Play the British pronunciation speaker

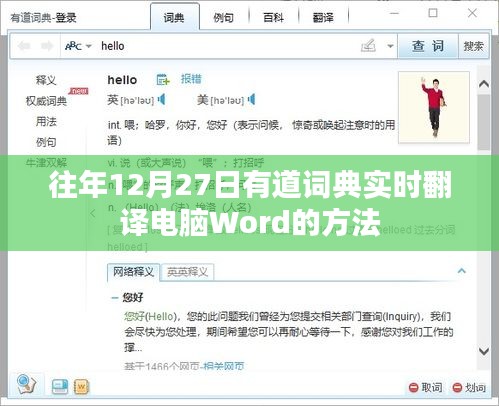(162, 99)
